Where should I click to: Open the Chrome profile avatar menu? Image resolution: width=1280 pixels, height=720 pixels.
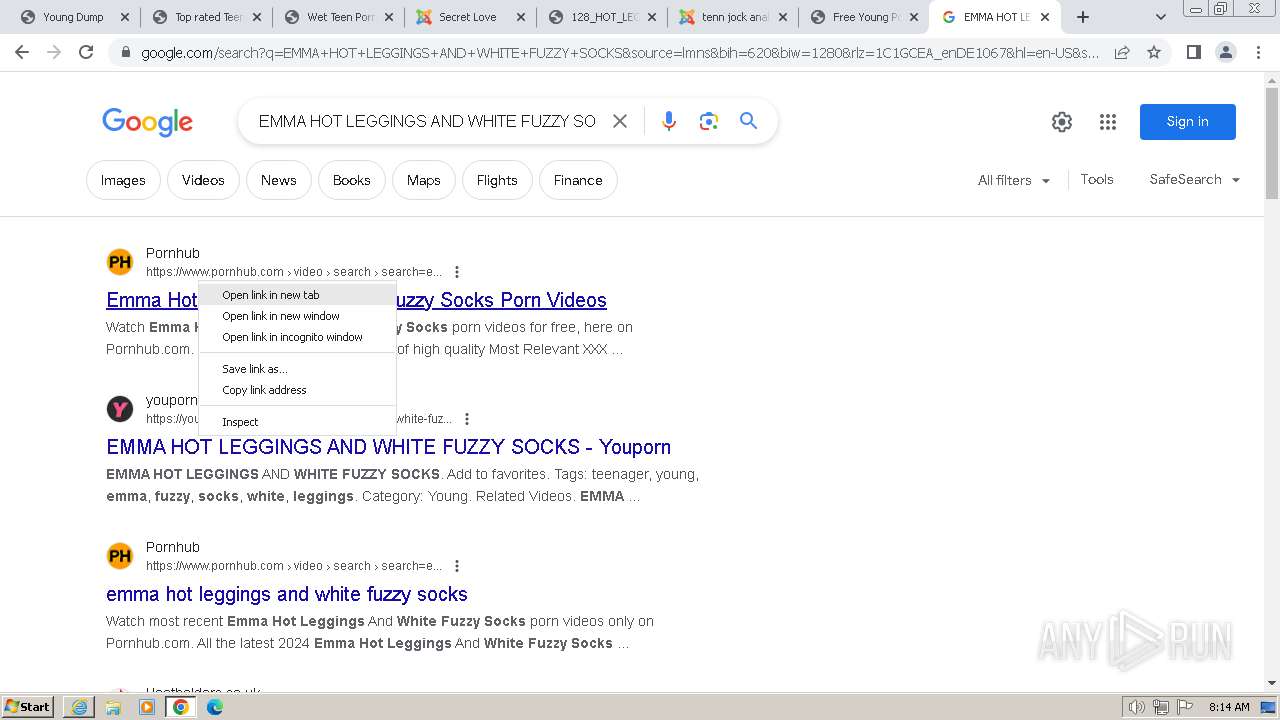click(x=1225, y=52)
